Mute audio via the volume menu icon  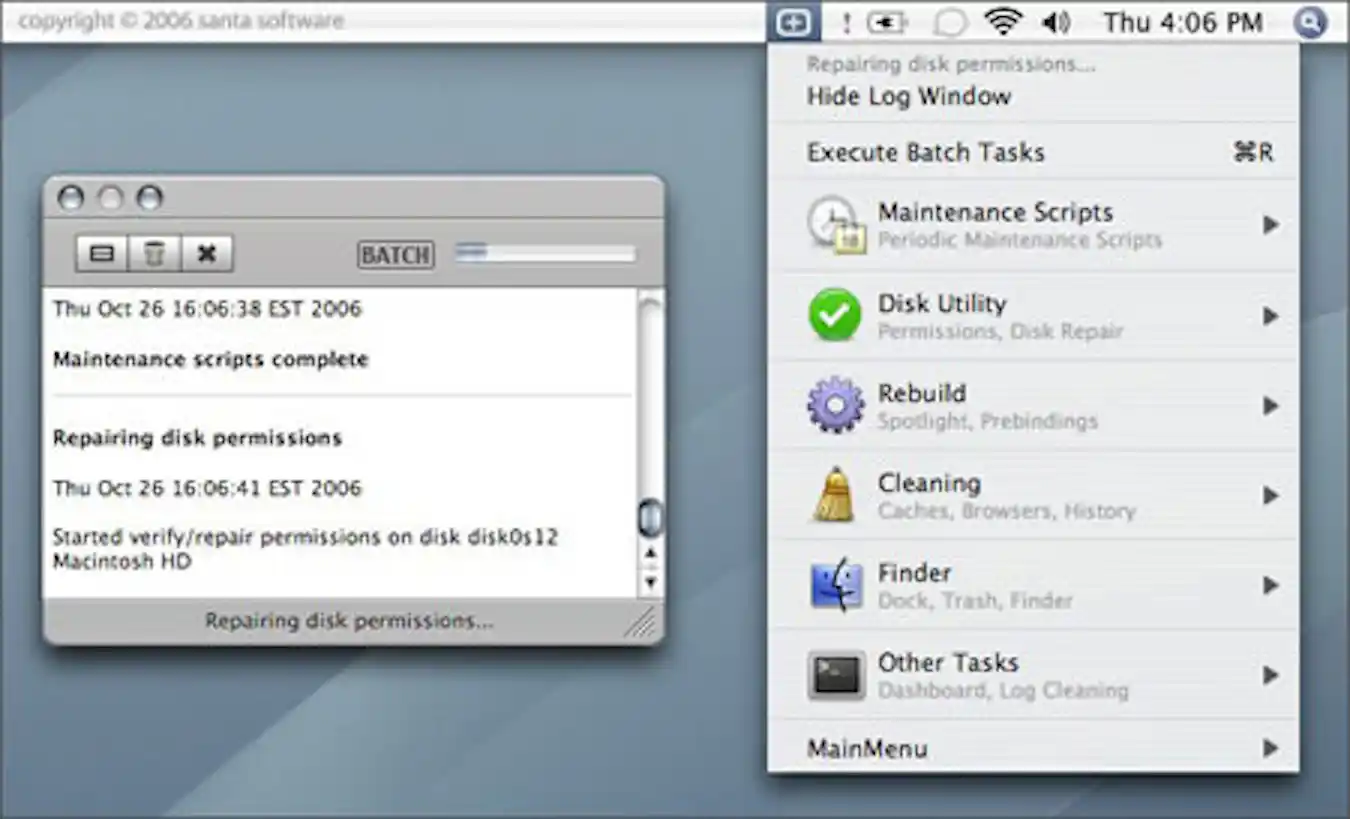pyautogui.click(x=1057, y=20)
